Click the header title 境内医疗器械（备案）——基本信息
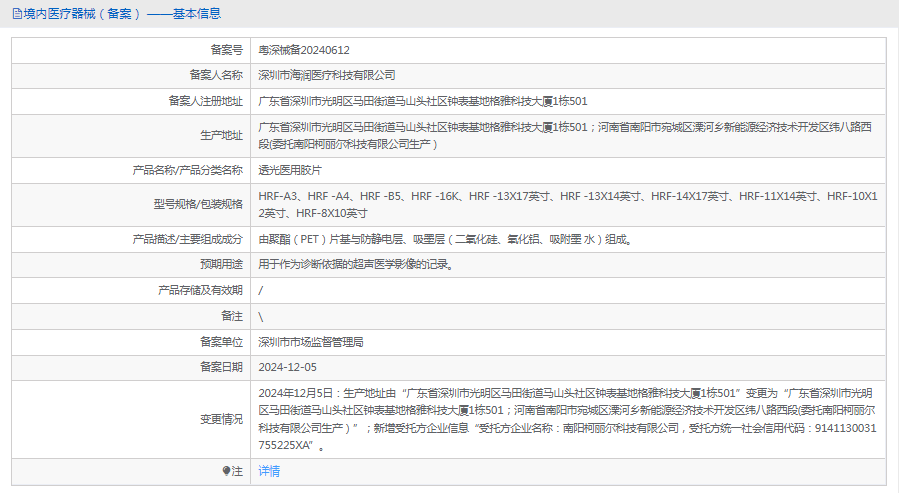 tap(122, 14)
